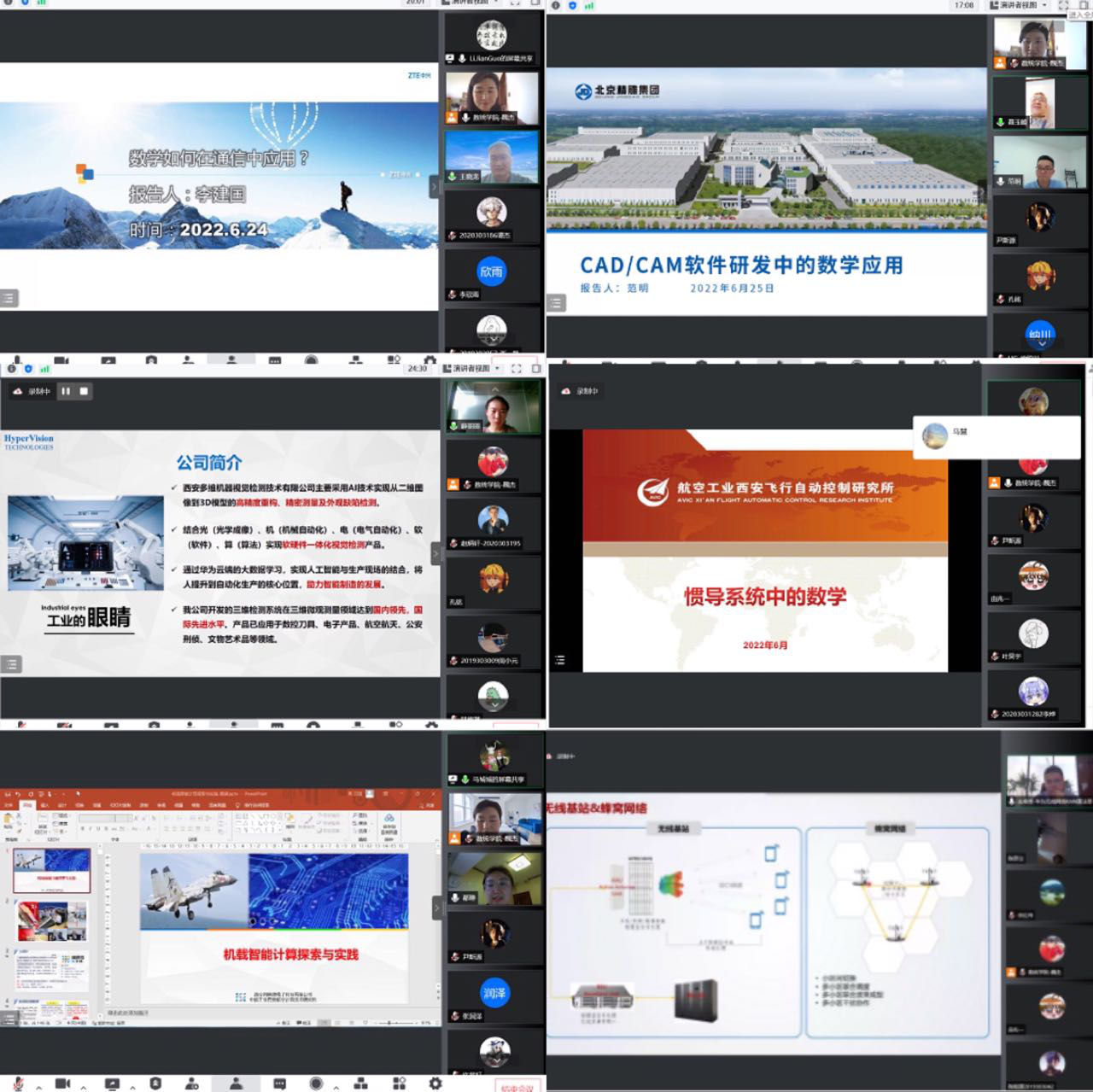Open the speaker view dropdown above HyperVision slide
Image resolution: width=1093 pixels, height=1092 pixels.
click(471, 369)
